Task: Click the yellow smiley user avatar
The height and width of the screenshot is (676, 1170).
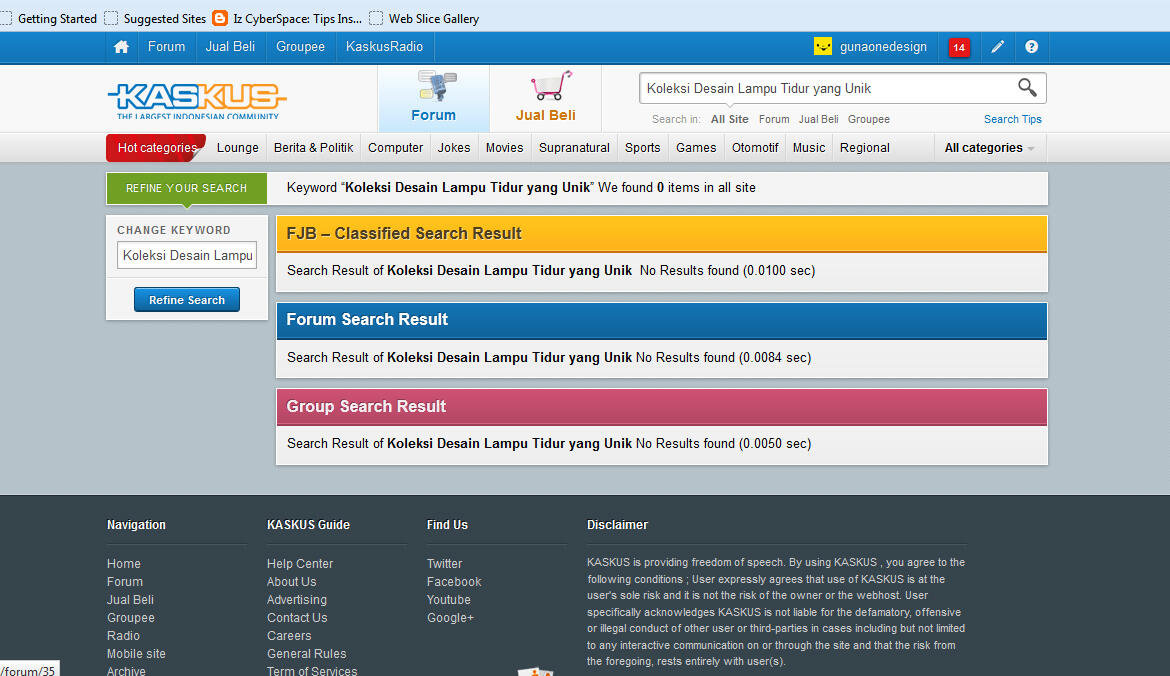Action: coord(823,47)
